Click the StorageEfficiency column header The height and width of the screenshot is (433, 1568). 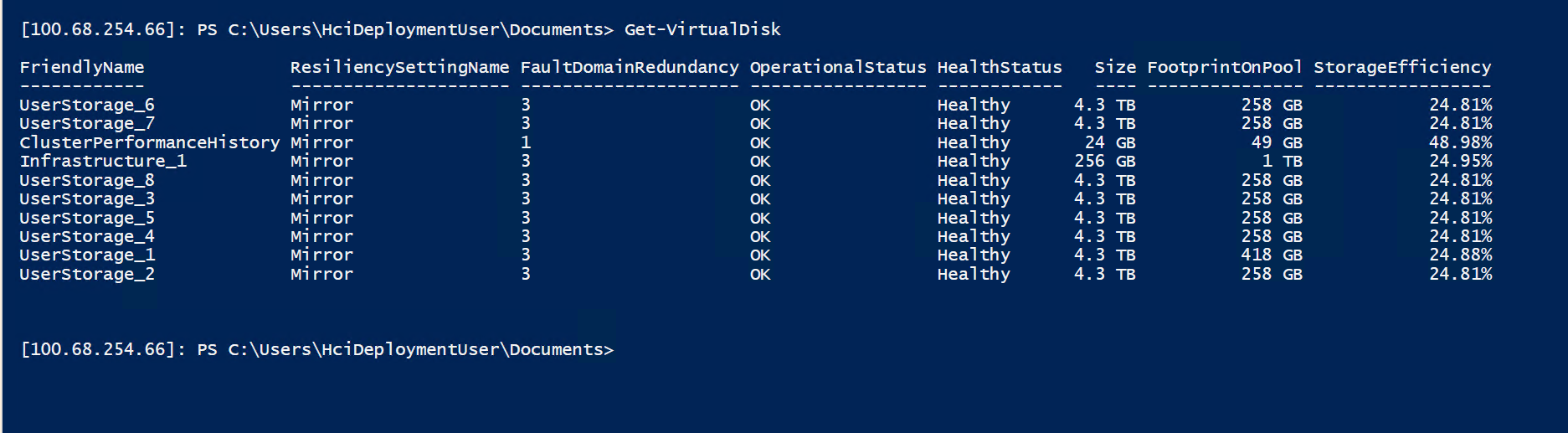1401,67
